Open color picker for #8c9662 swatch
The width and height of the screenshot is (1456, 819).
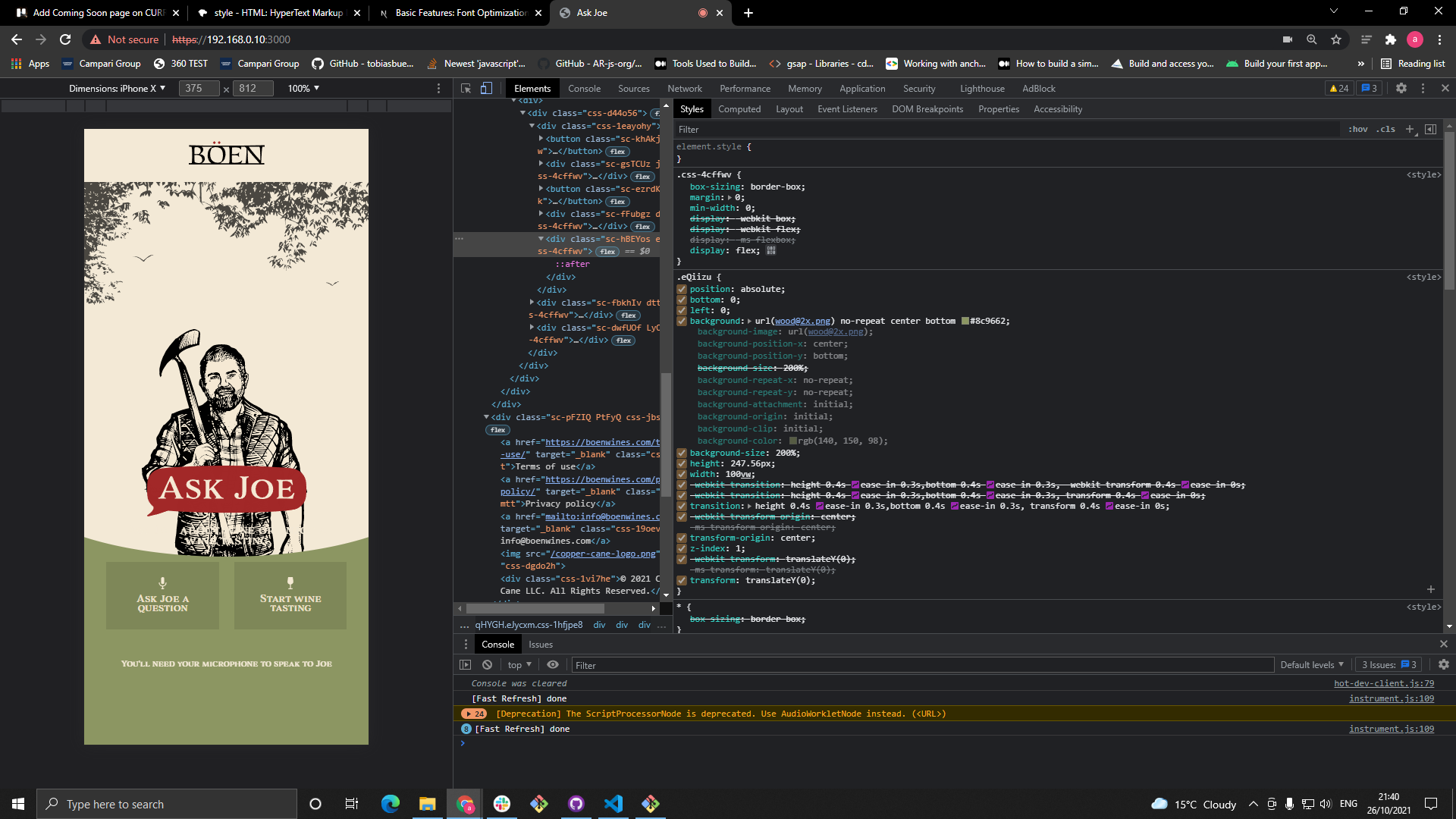click(x=965, y=322)
